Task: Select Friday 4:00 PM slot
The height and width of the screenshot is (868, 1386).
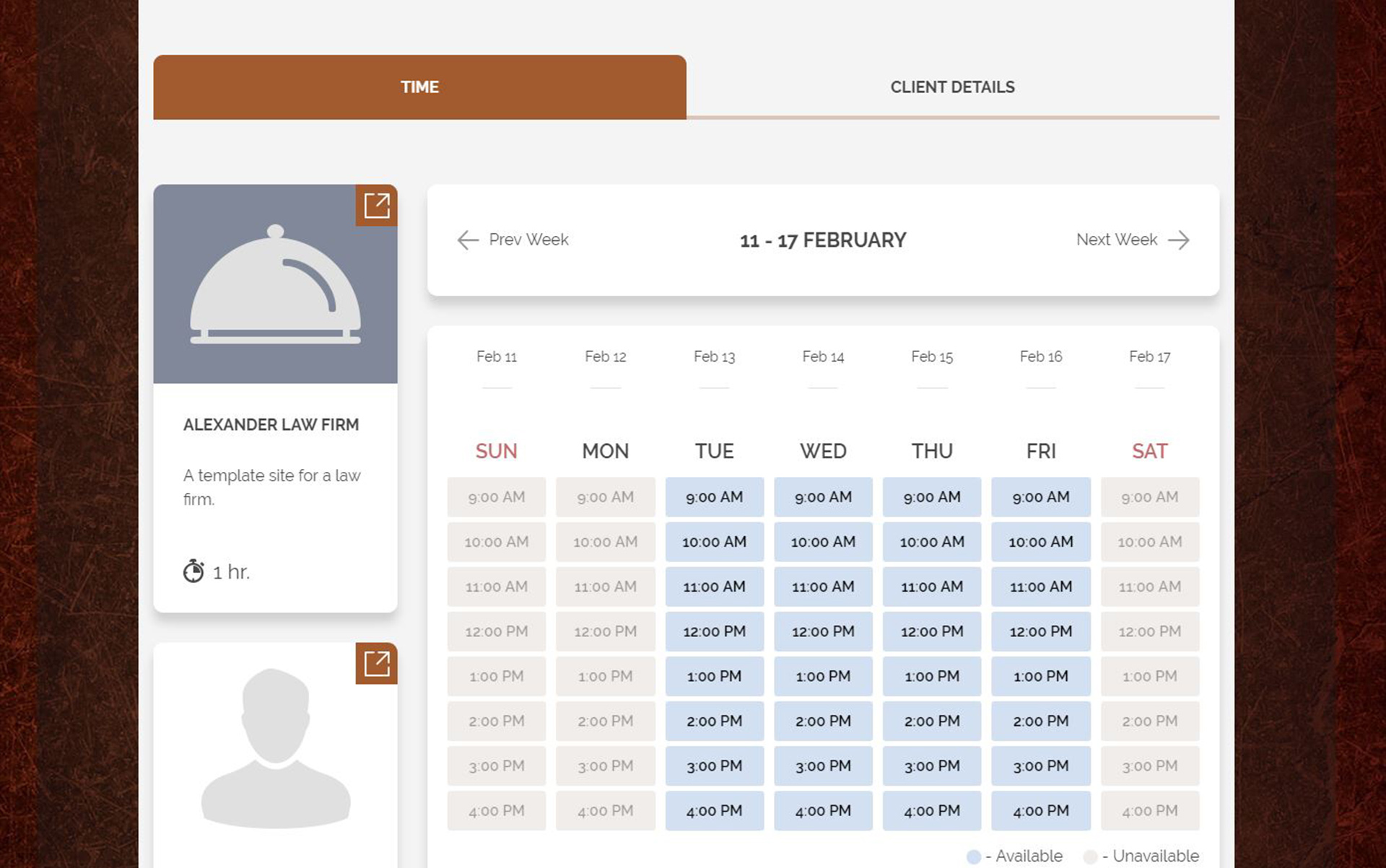Action: pos(1041,810)
